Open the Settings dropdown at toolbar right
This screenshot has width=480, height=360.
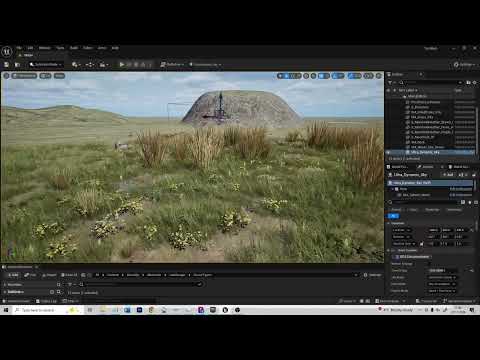[x=466, y=65]
